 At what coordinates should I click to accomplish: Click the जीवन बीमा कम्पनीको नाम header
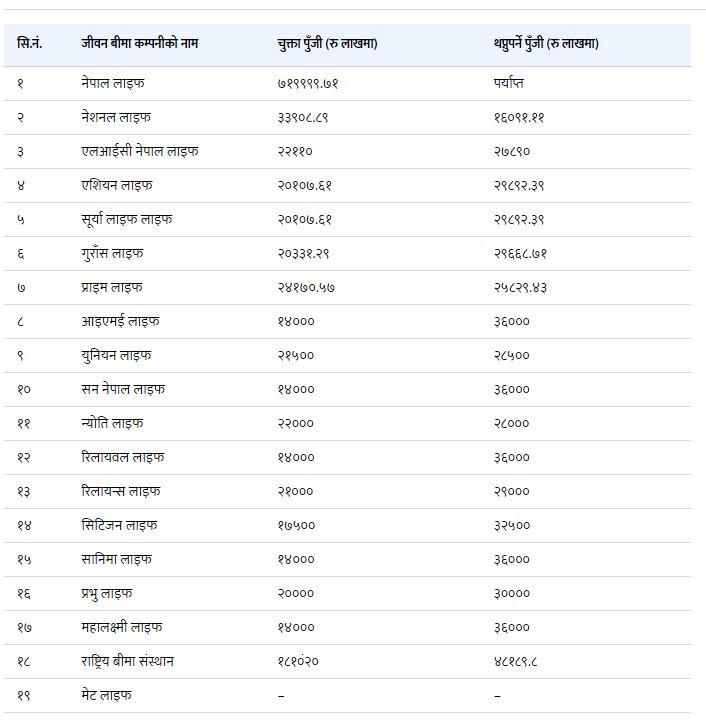click(x=140, y=44)
